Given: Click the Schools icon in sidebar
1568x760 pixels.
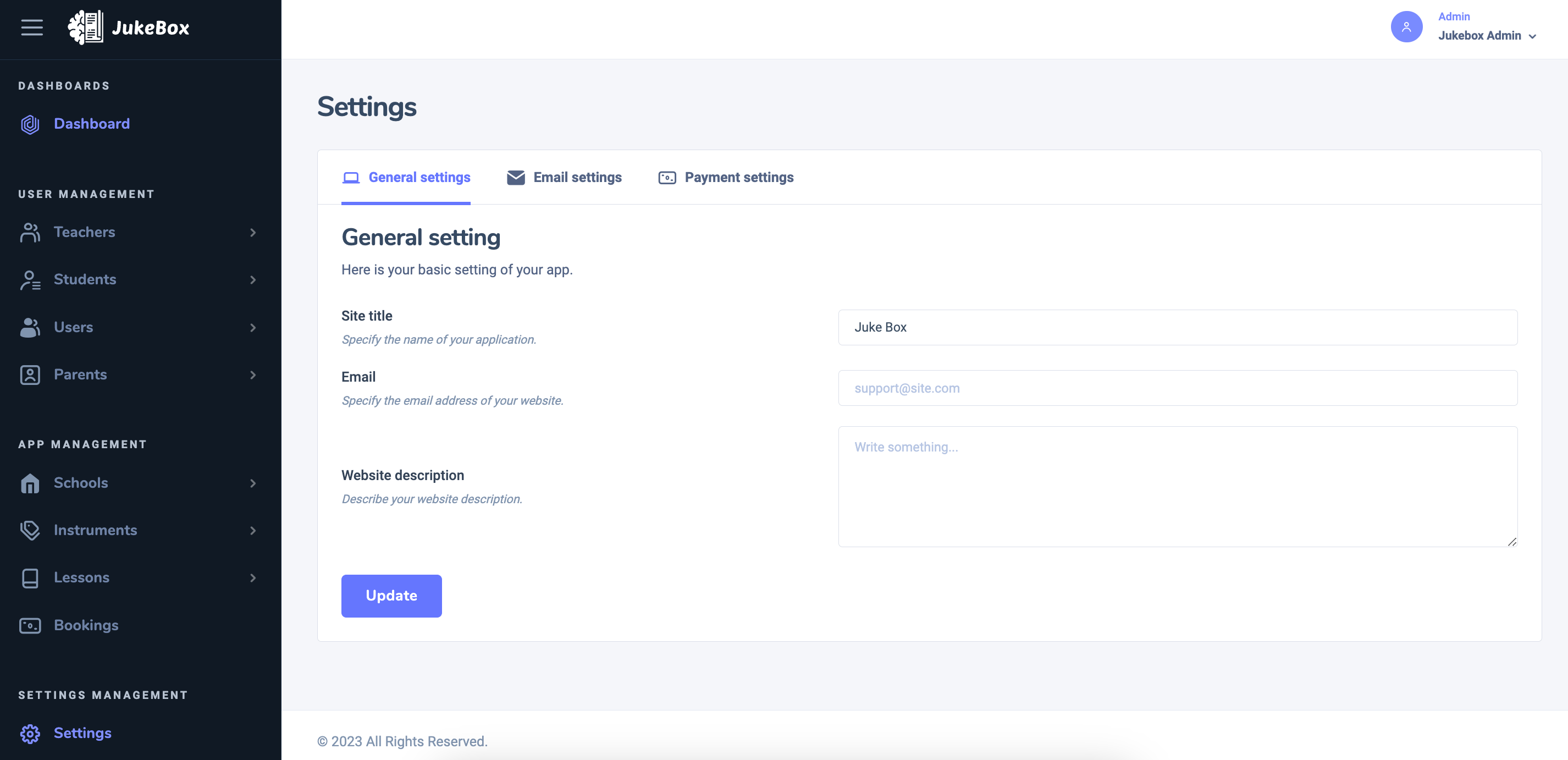Looking at the screenshot, I should pos(29,482).
